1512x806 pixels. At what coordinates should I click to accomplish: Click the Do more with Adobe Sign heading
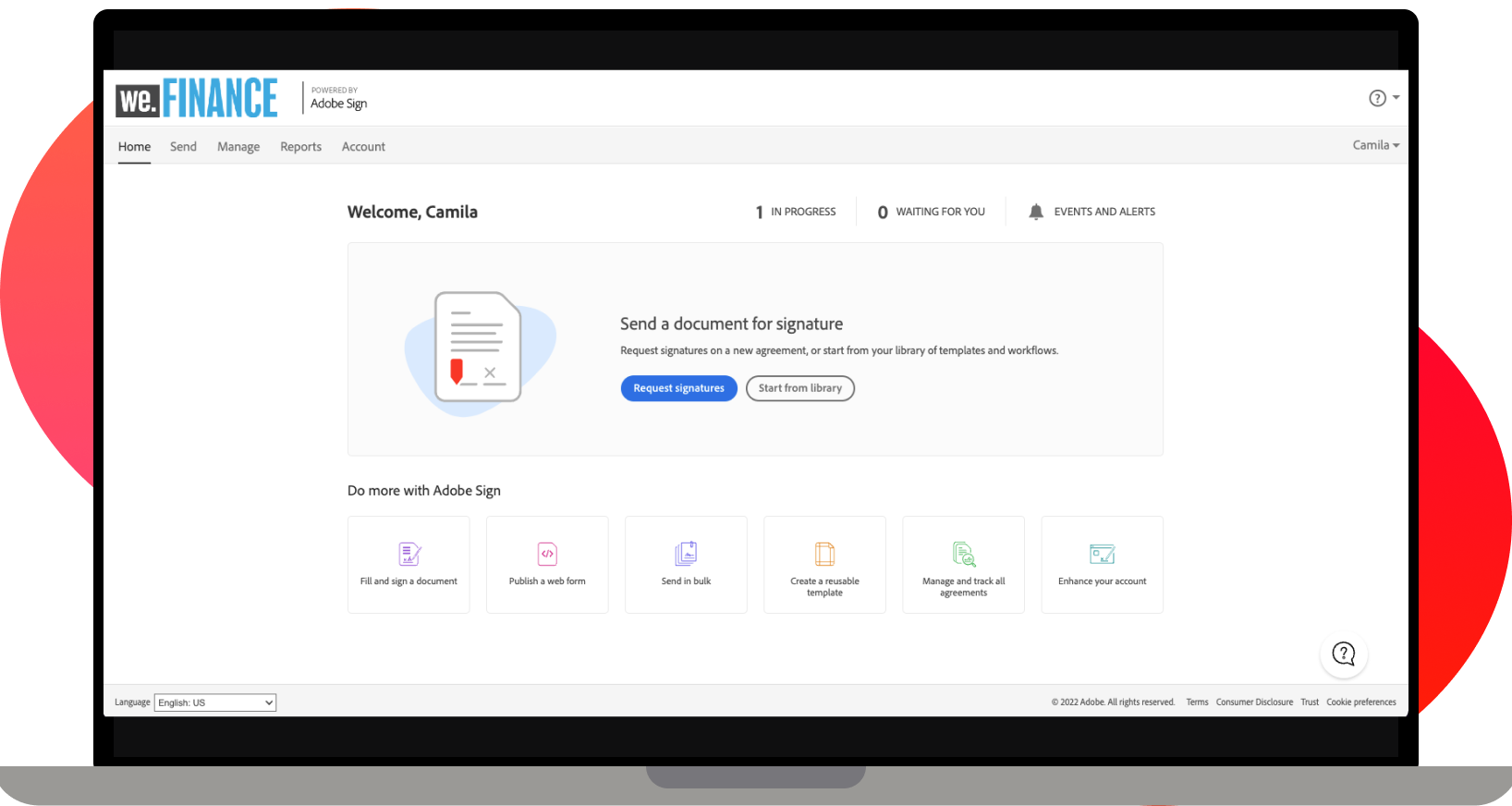click(424, 491)
